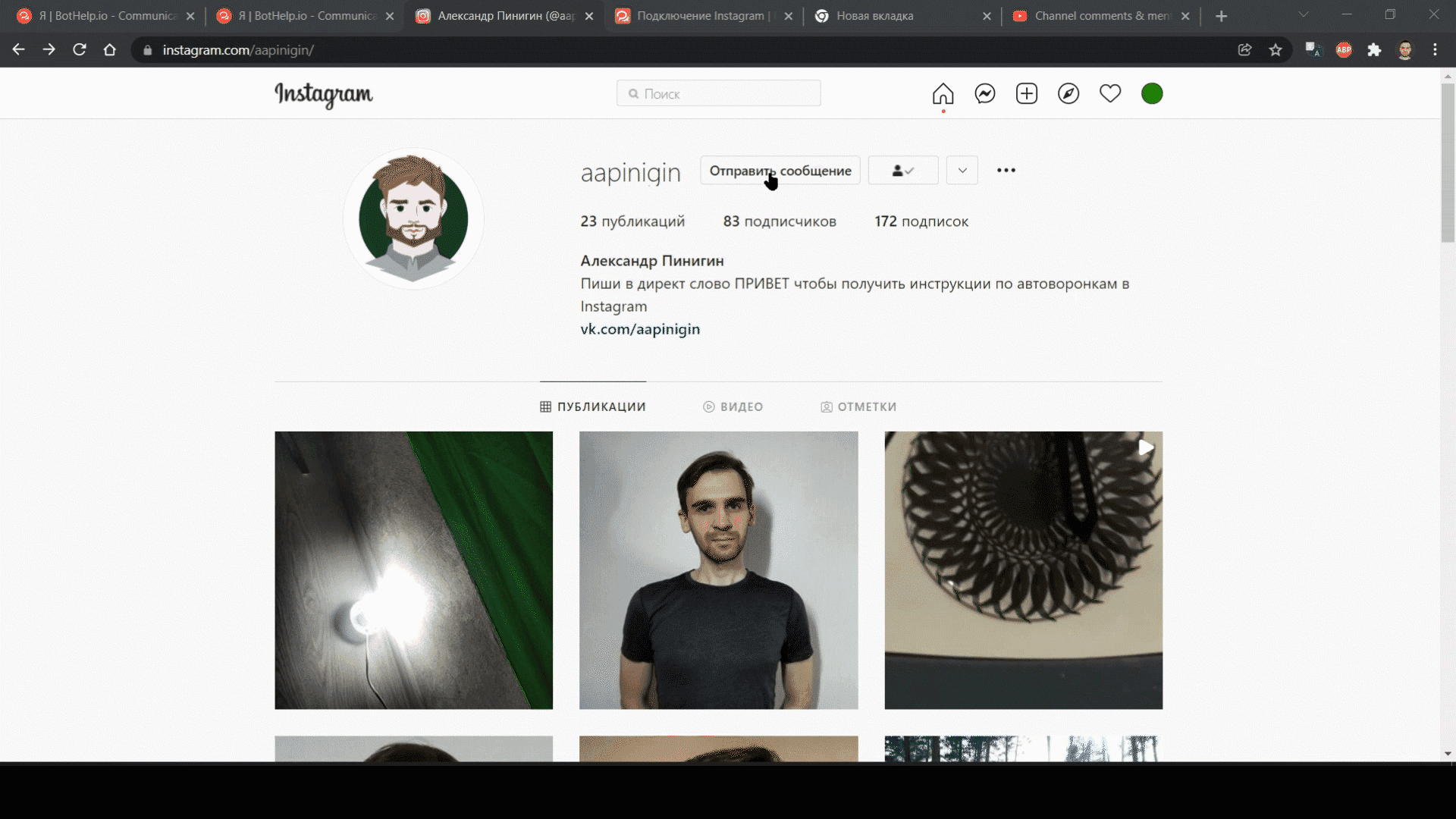
Task: Click the activity heart icon
Action: click(x=1109, y=93)
